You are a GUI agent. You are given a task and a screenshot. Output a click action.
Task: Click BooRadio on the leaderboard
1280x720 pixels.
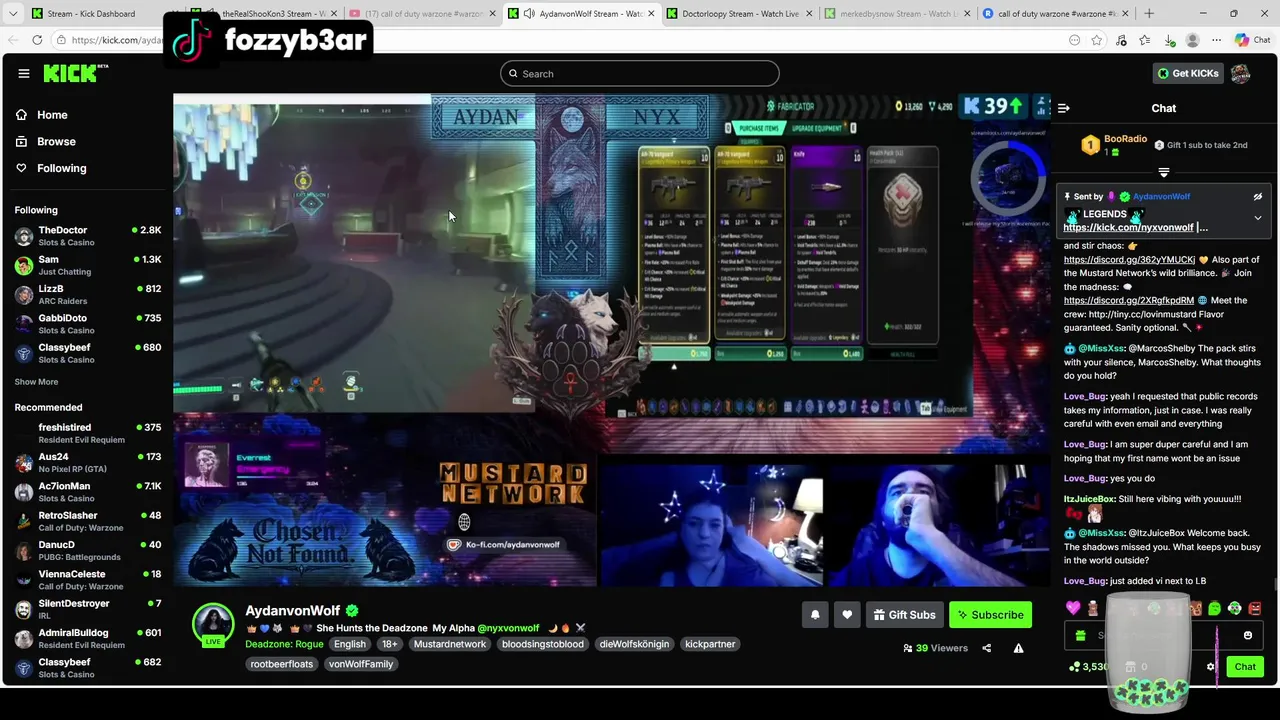click(1125, 139)
